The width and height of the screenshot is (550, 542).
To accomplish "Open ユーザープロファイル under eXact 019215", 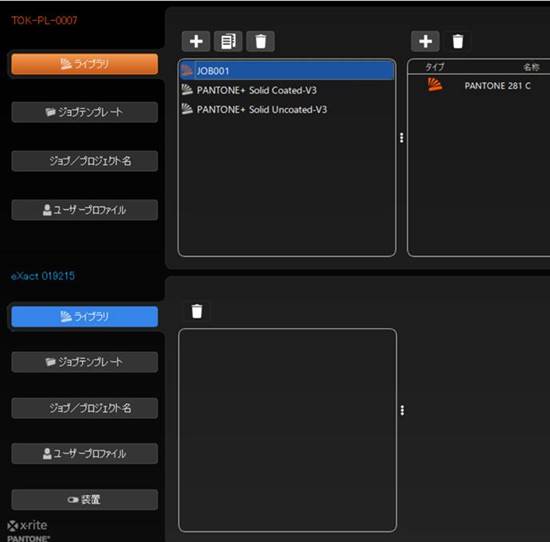I will click(85, 454).
